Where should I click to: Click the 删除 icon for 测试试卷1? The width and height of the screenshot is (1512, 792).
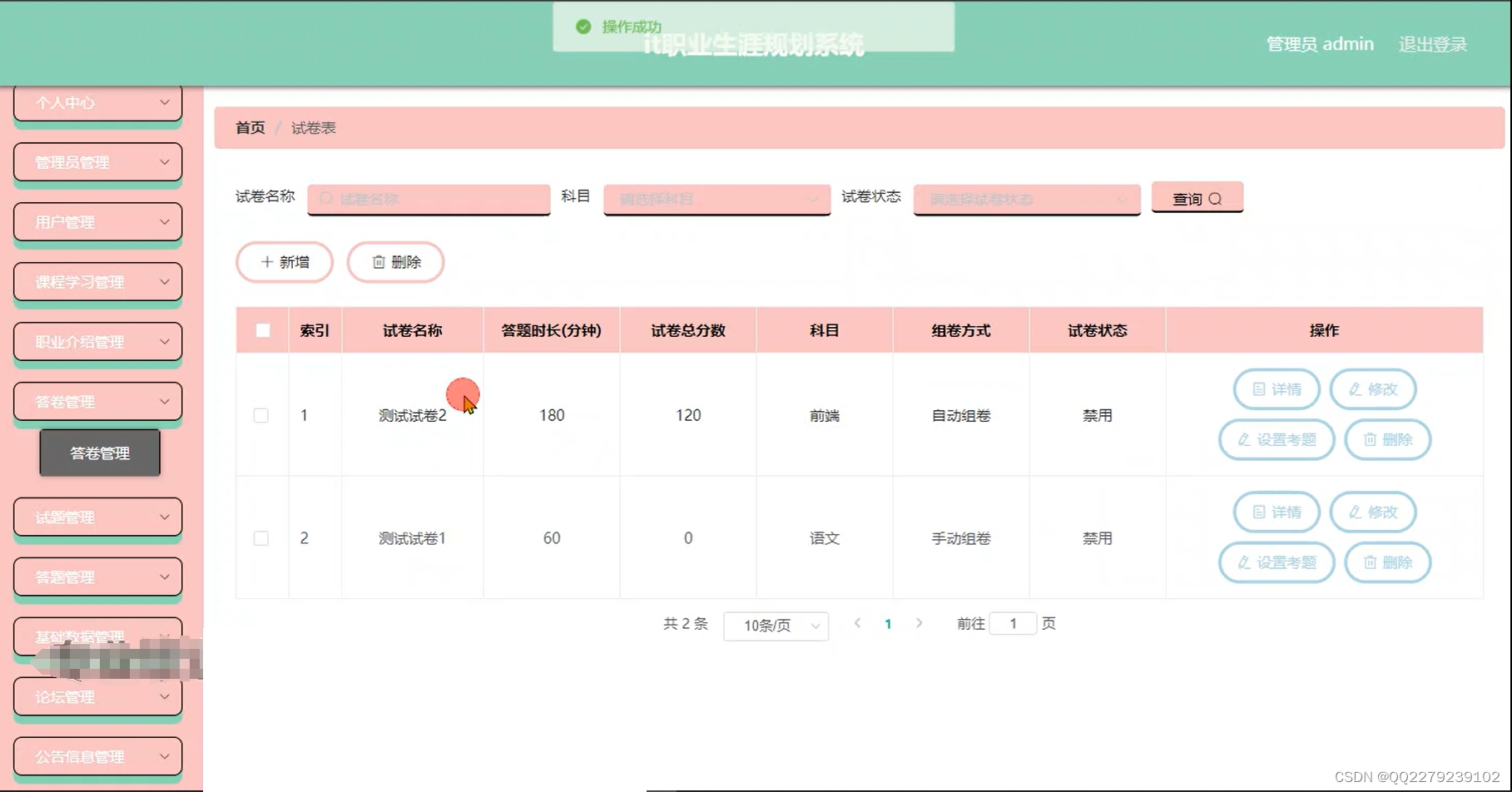point(1386,562)
